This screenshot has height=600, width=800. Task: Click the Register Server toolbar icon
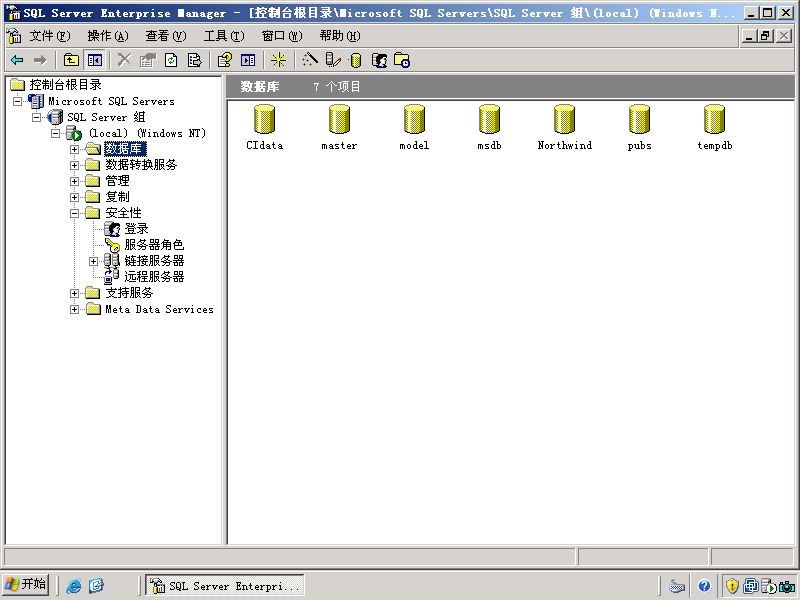point(333,60)
